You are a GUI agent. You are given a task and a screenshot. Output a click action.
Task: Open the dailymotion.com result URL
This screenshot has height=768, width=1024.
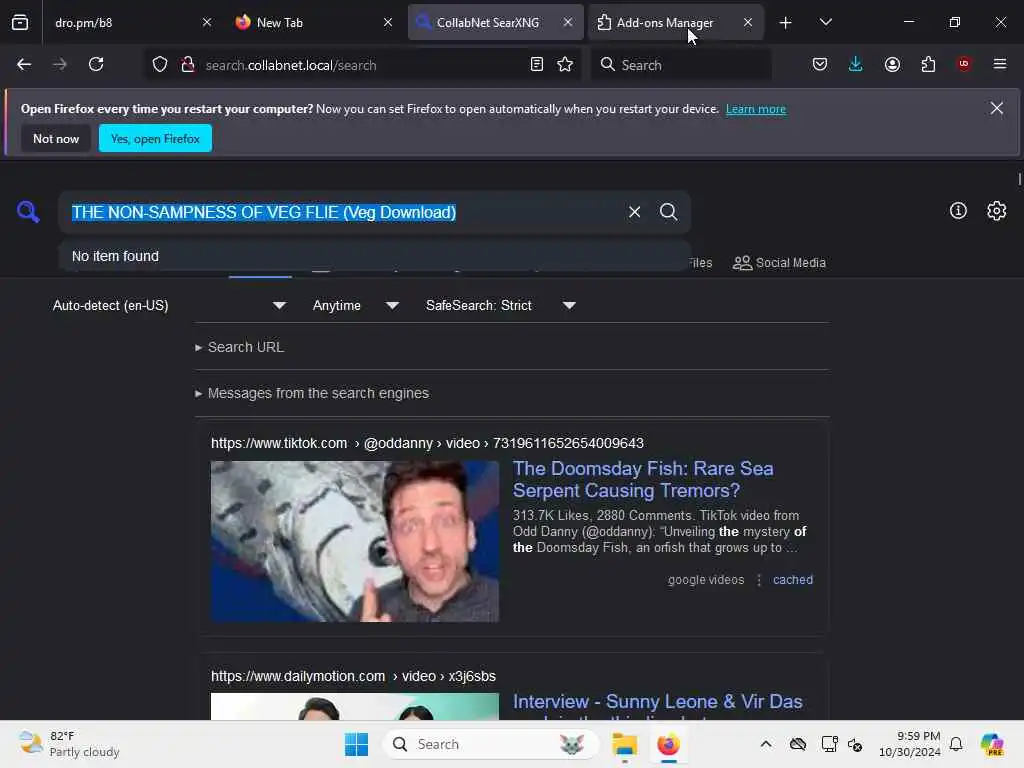353,677
